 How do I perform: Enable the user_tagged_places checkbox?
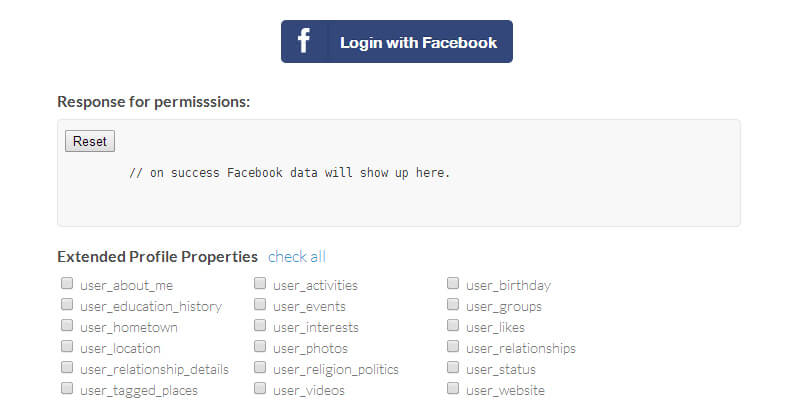click(x=67, y=389)
